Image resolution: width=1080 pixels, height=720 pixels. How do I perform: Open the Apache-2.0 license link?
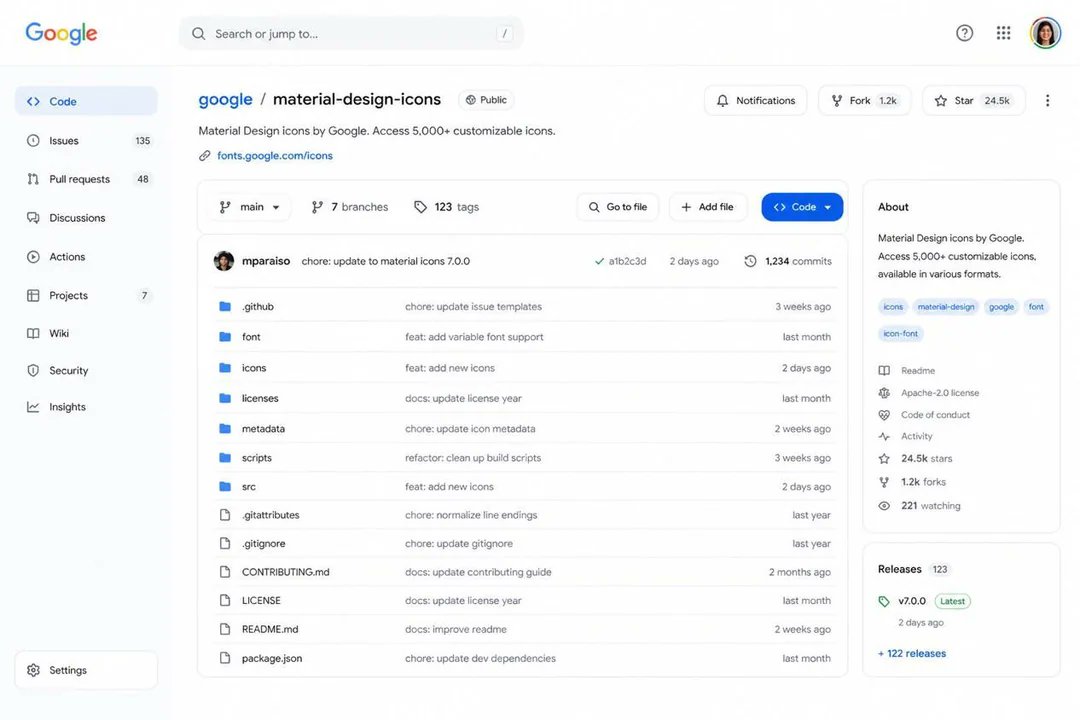point(940,393)
